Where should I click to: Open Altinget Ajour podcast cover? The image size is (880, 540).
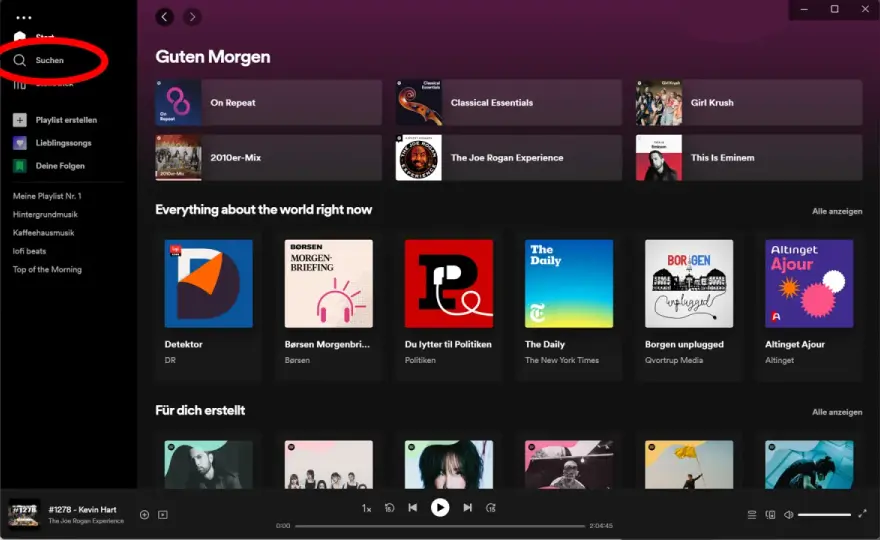tap(809, 283)
